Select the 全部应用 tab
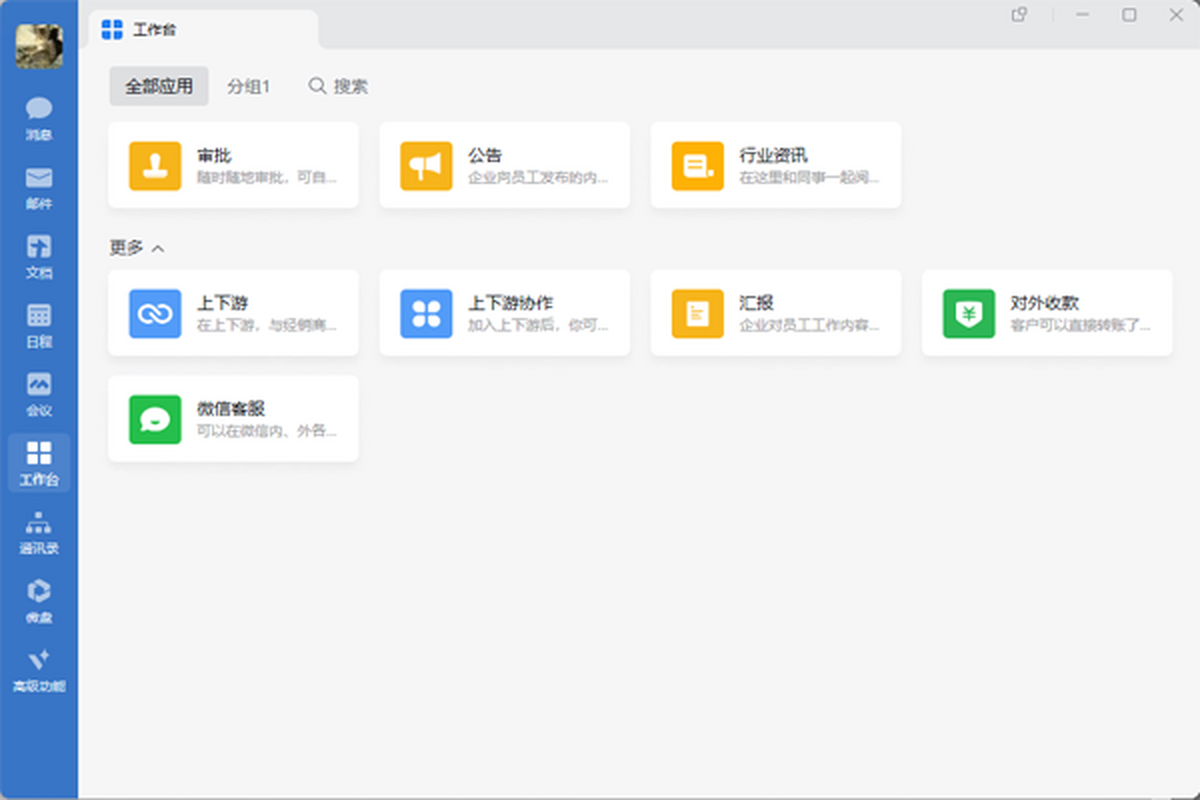1200x800 pixels. click(x=159, y=86)
